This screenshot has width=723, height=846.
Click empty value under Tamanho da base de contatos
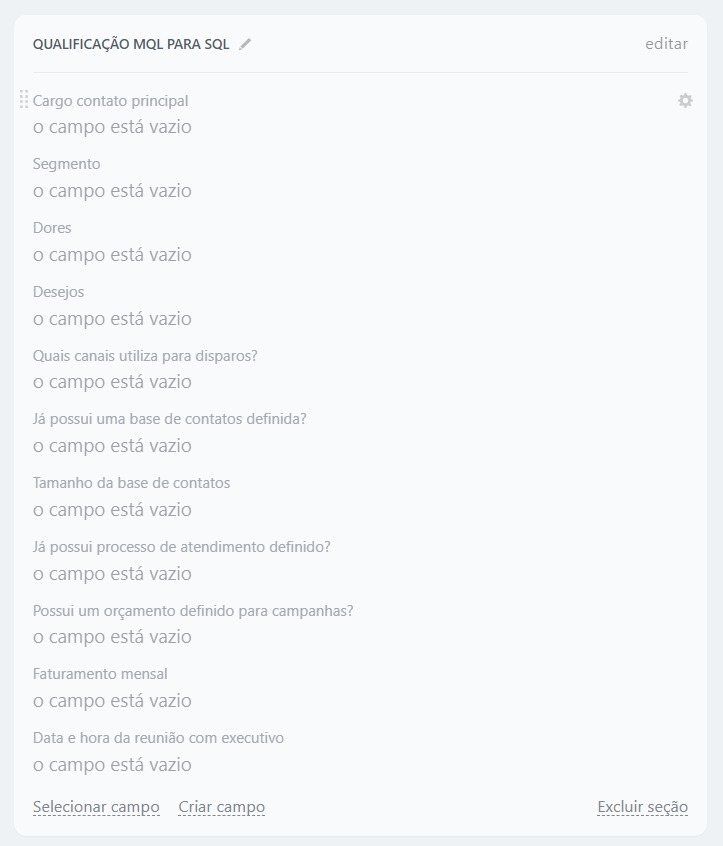(112, 510)
